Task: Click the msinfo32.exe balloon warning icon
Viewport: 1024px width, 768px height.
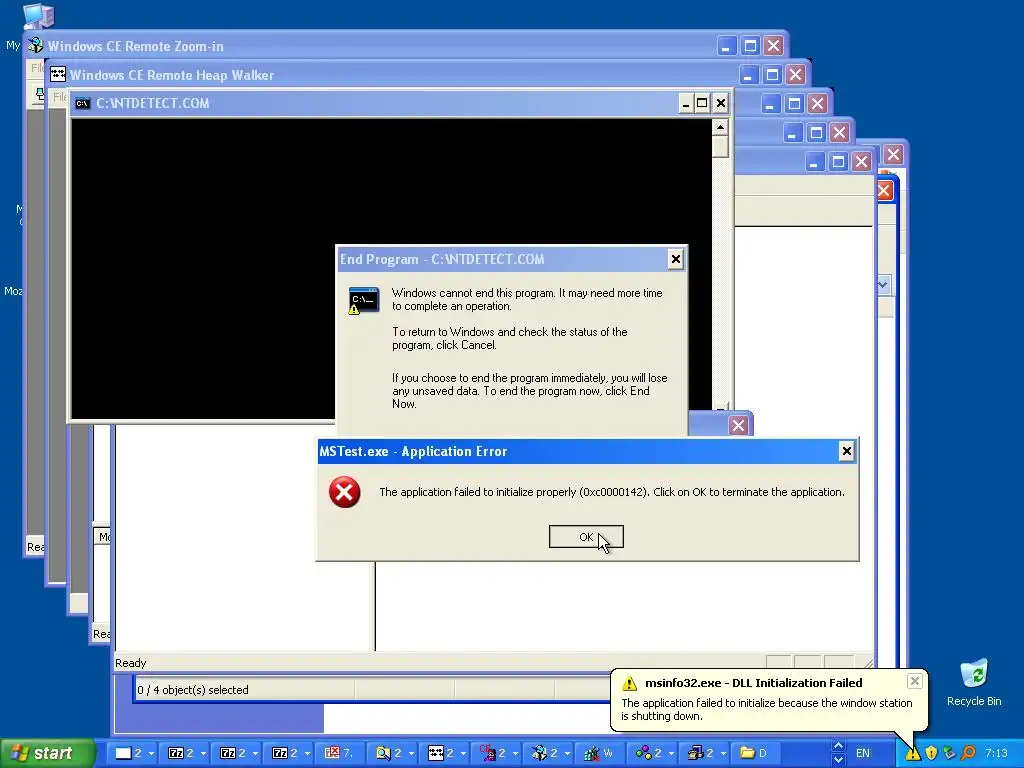Action: pos(629,683)
